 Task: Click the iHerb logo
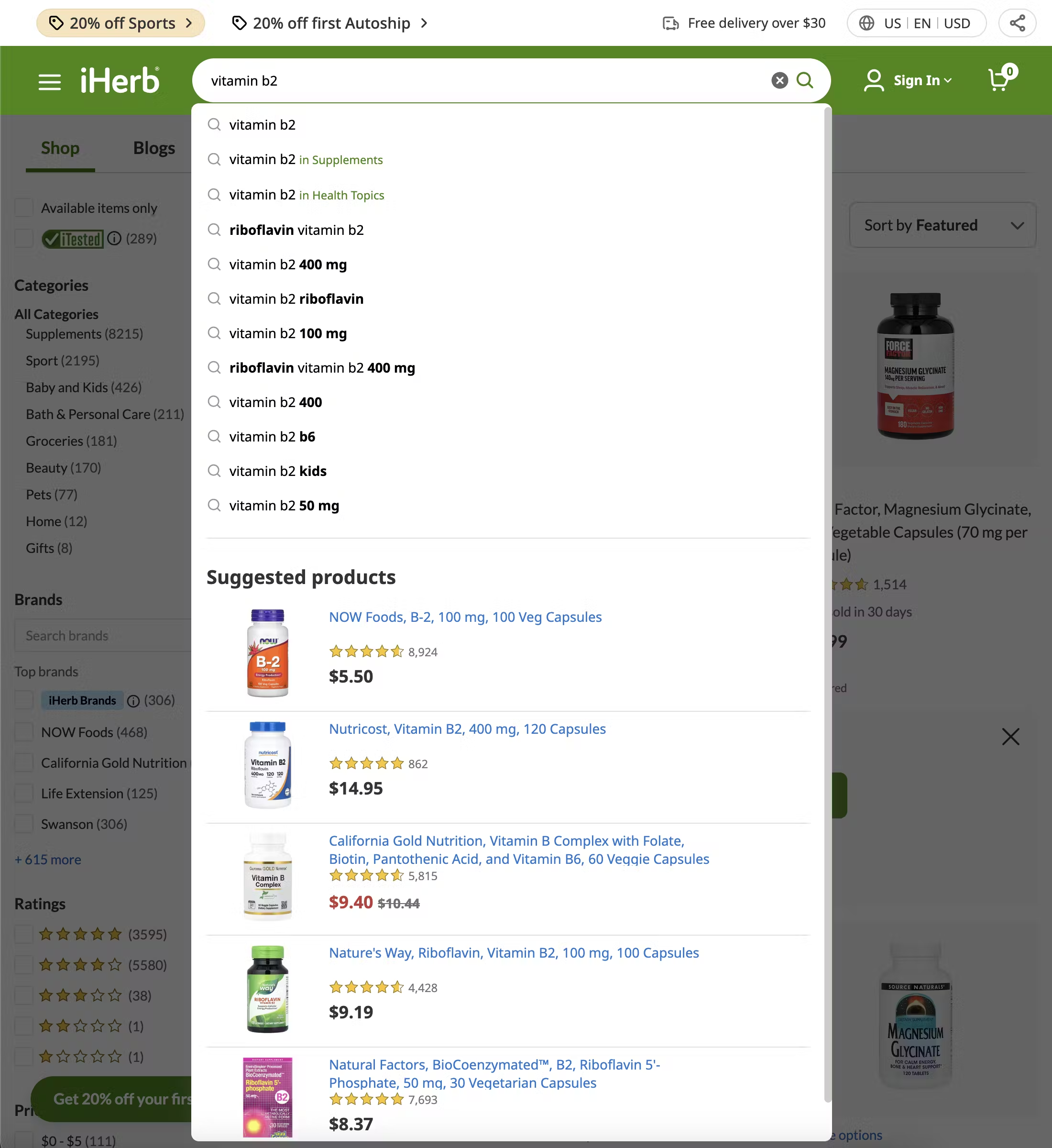tap(120, 80)
